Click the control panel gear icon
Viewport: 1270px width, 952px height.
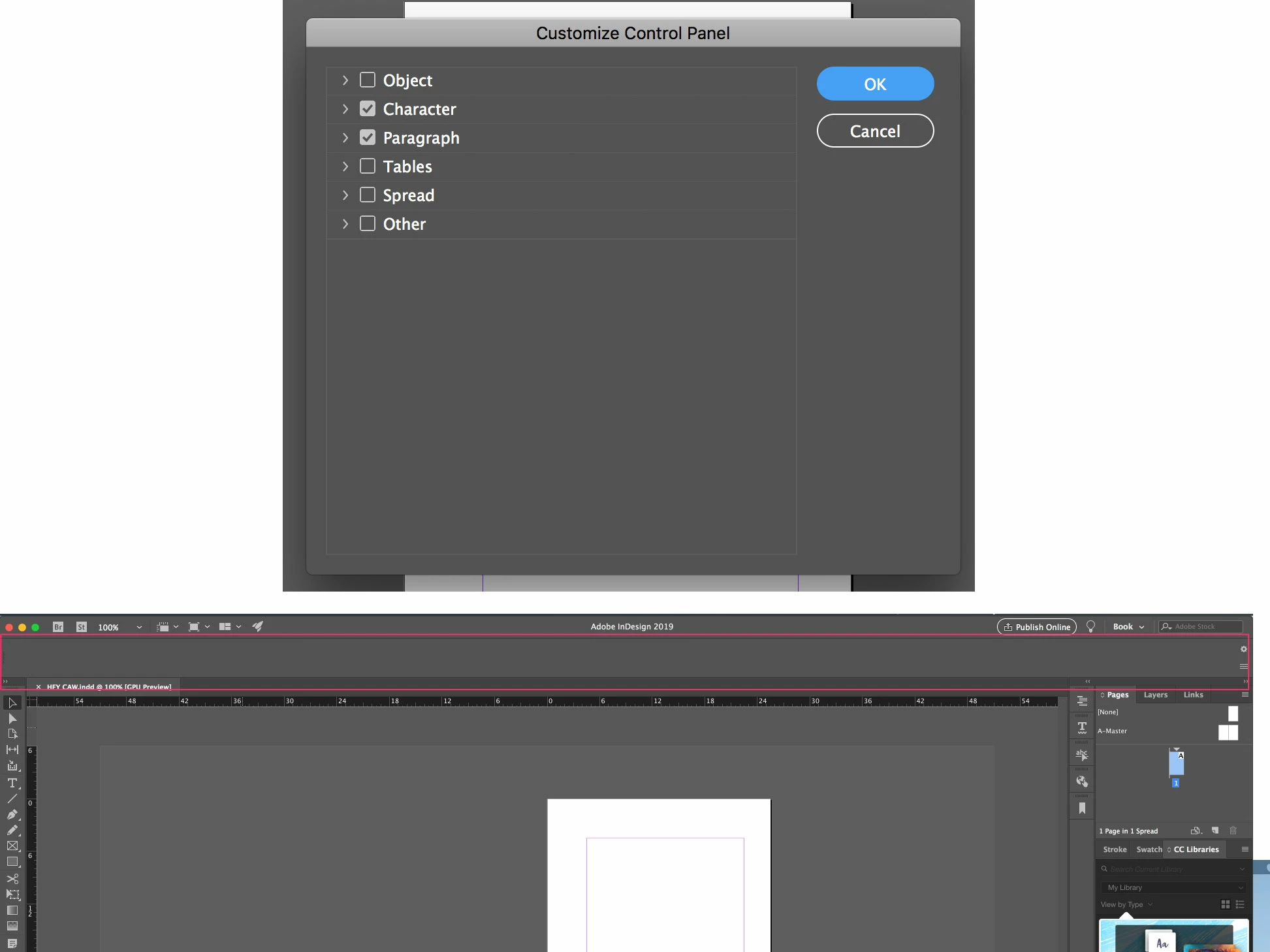[1243, 649]
